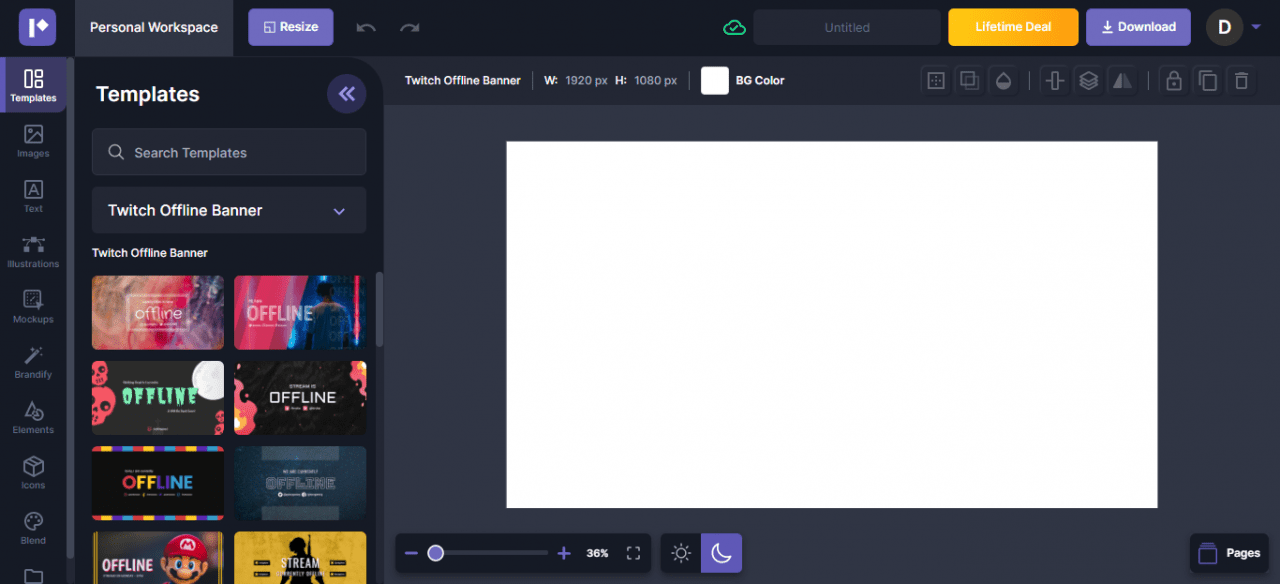Open the layers stack icon
Viewport: 1280px width, 584px height.
(x=1088, y=81)
